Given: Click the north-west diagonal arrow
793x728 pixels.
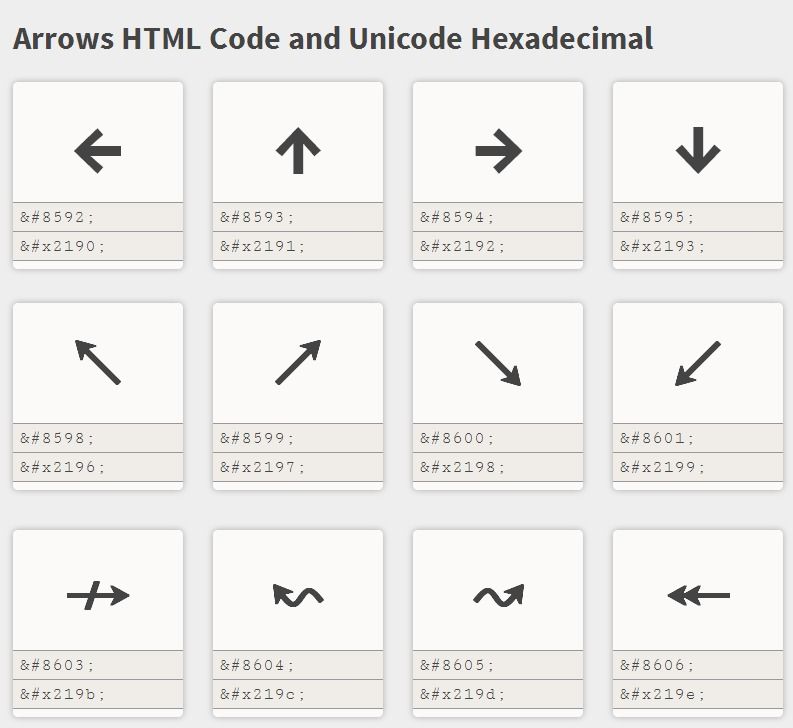Looking at the screenshot, I should [x=98, y=362].
